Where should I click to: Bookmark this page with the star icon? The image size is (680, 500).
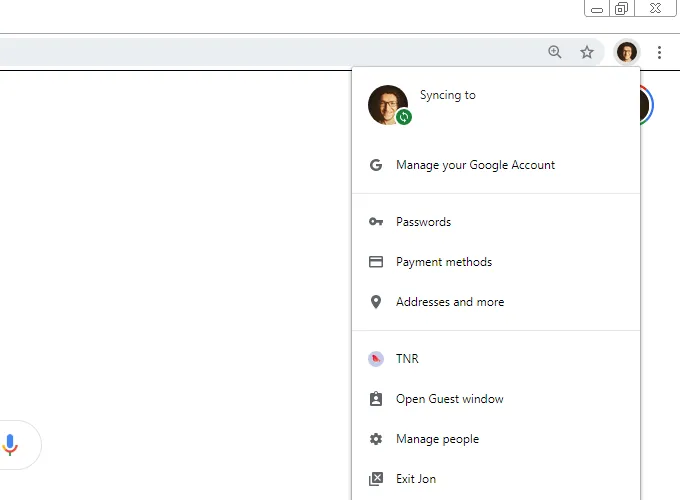coord(587,52)
